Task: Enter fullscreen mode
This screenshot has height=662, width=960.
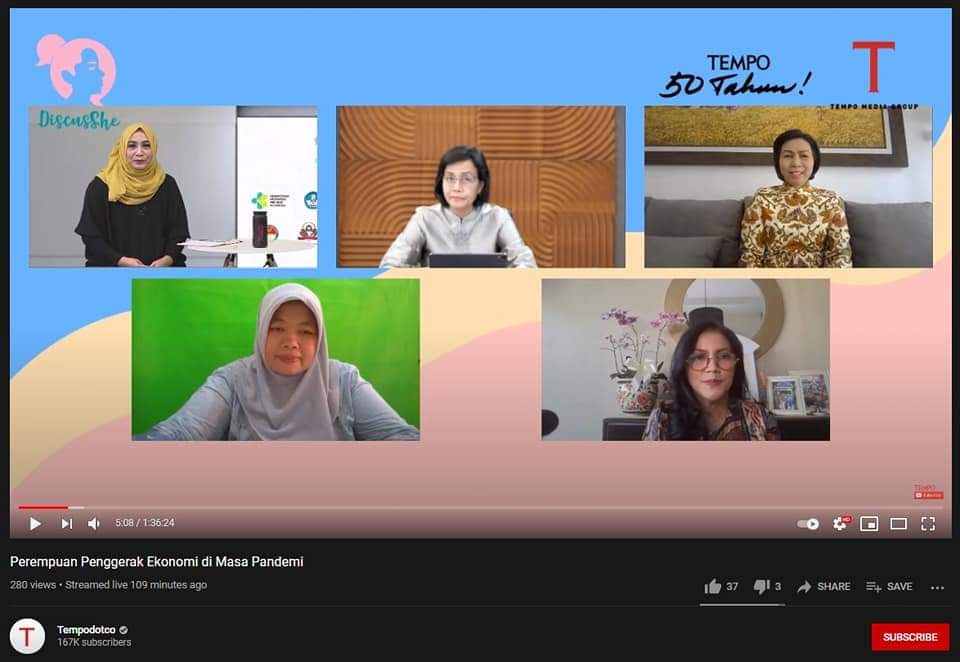Action: (x=928, y=524)
